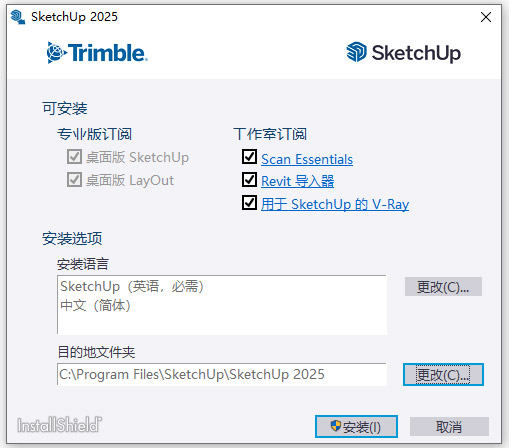Viewport: 509px width, 448px height.
Task: Open the 用于 SketchUp 的 V-Ray link
Action: click(x=335, y=204)
